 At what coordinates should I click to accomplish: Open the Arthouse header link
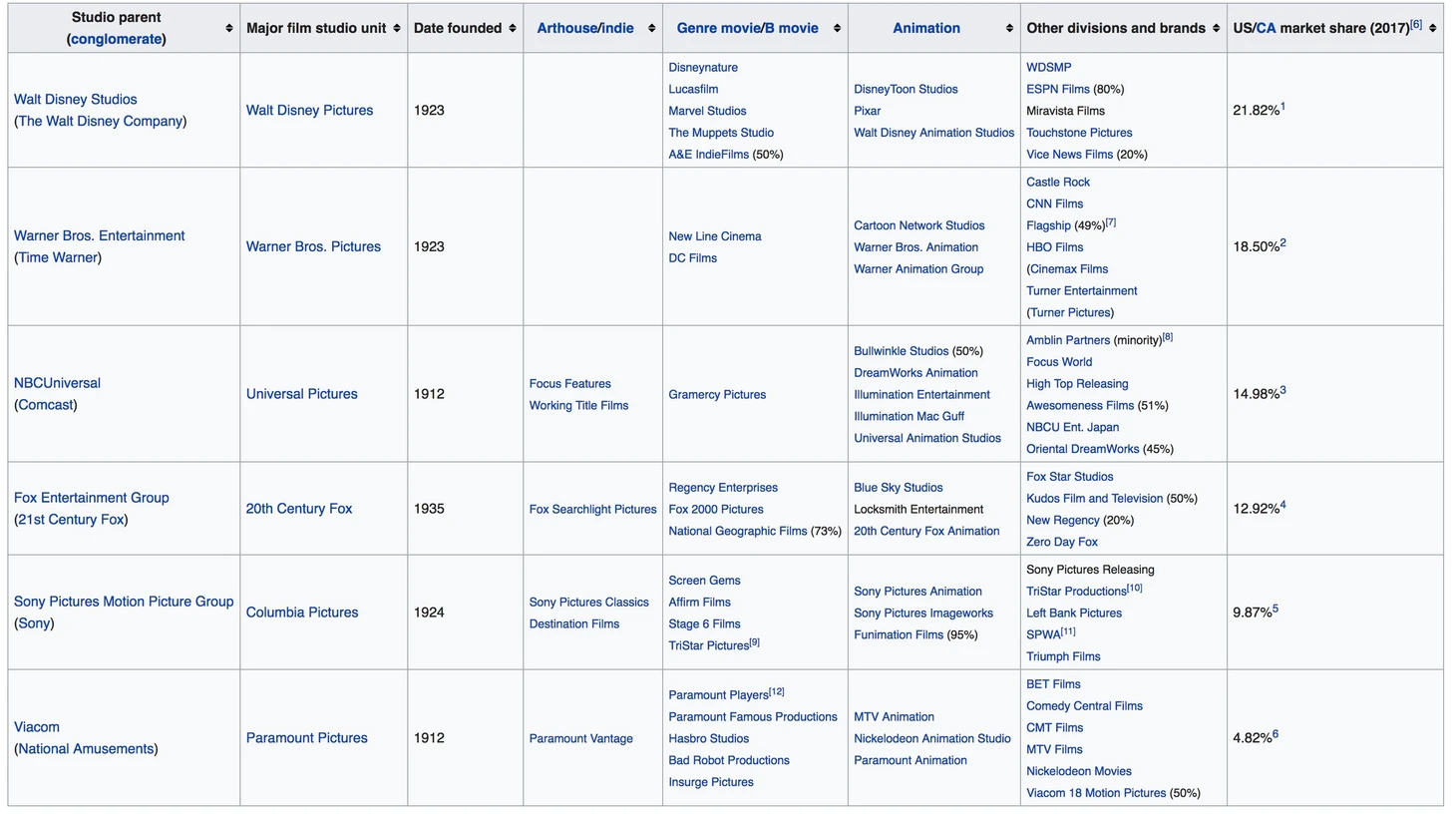[x=566, y=28]
